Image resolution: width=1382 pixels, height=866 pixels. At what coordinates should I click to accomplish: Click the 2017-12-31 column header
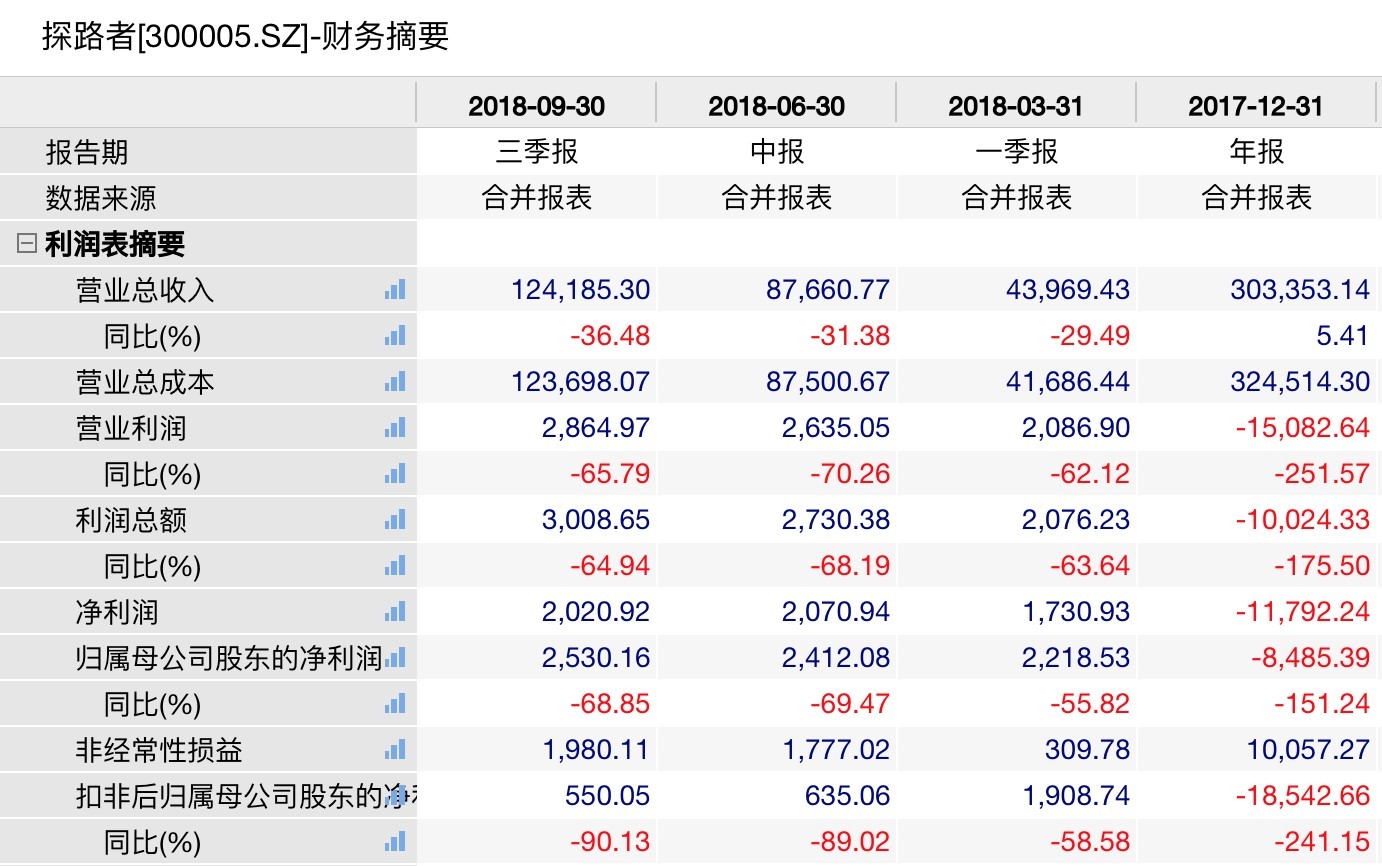[x=1256, y=106]
